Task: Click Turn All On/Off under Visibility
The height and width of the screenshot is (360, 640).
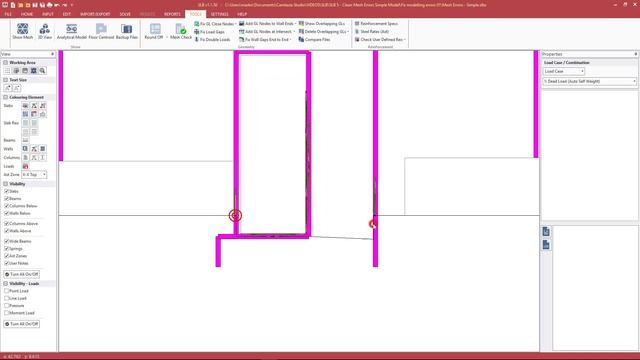Action: click(22, 274)
